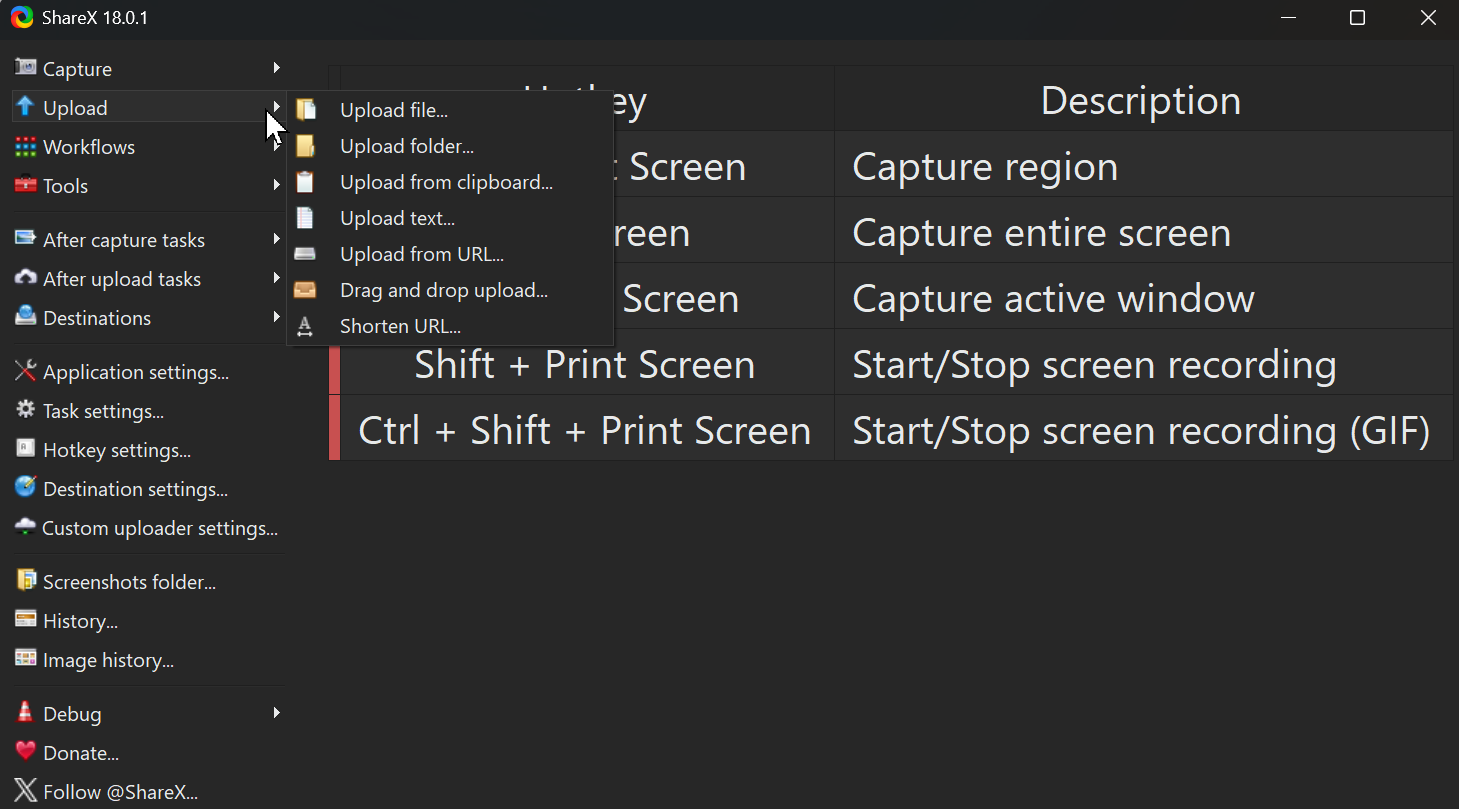Viewport: 1459px width, 809px height.
Task: Click the red Tools toolbox icon
Action: click(25, 185)
